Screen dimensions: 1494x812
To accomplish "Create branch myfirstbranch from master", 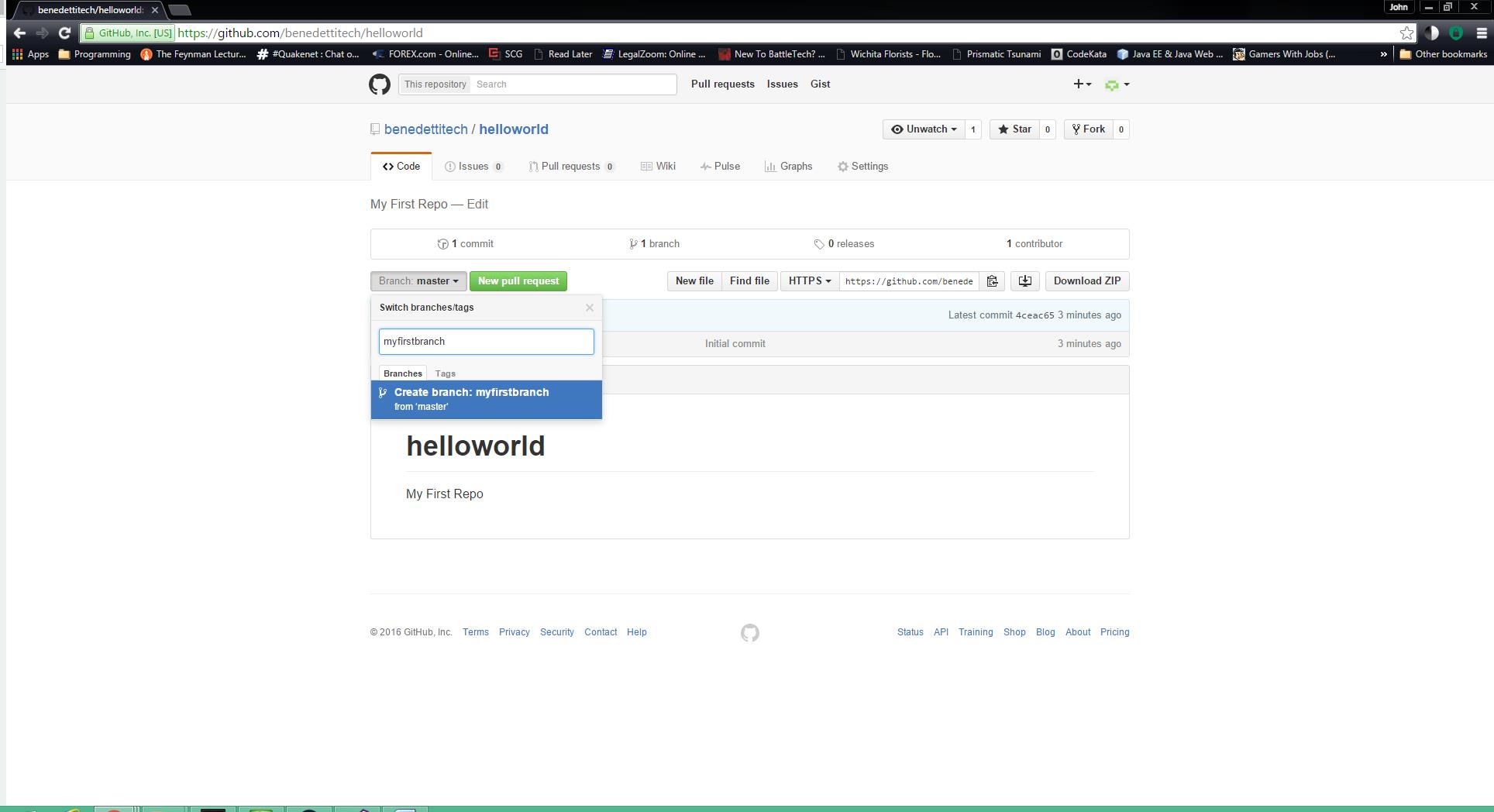I will point(487,399).
